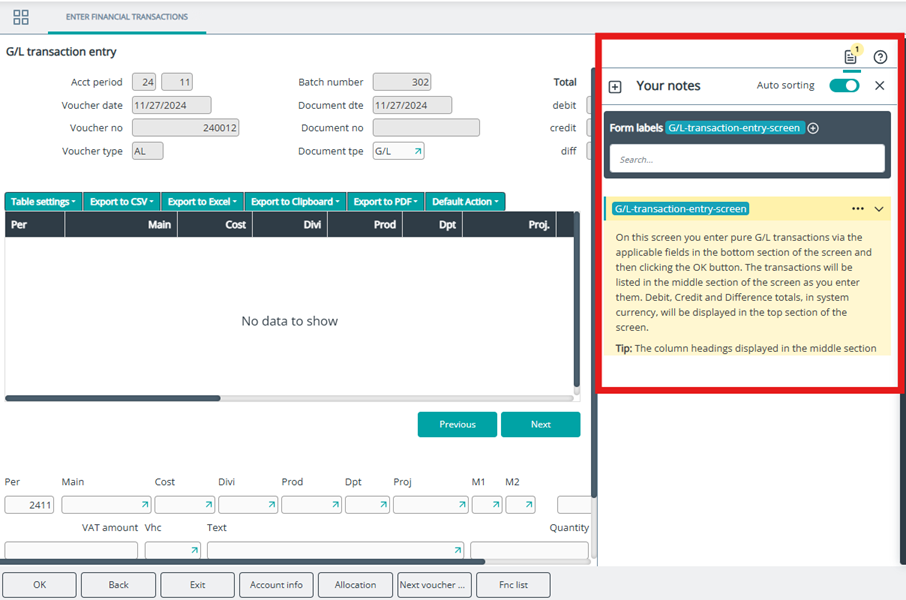Image resolution: width=906 pixels, height=600 pixels.
Task: Open the Export to Excel dropdown
Action: tap(202, 202)
